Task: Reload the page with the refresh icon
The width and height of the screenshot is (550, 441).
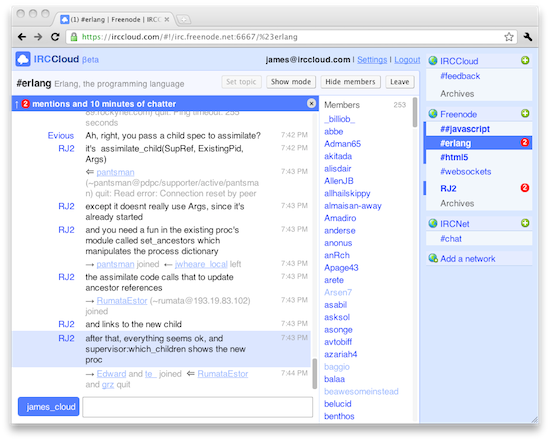Action: coord(55,36)
